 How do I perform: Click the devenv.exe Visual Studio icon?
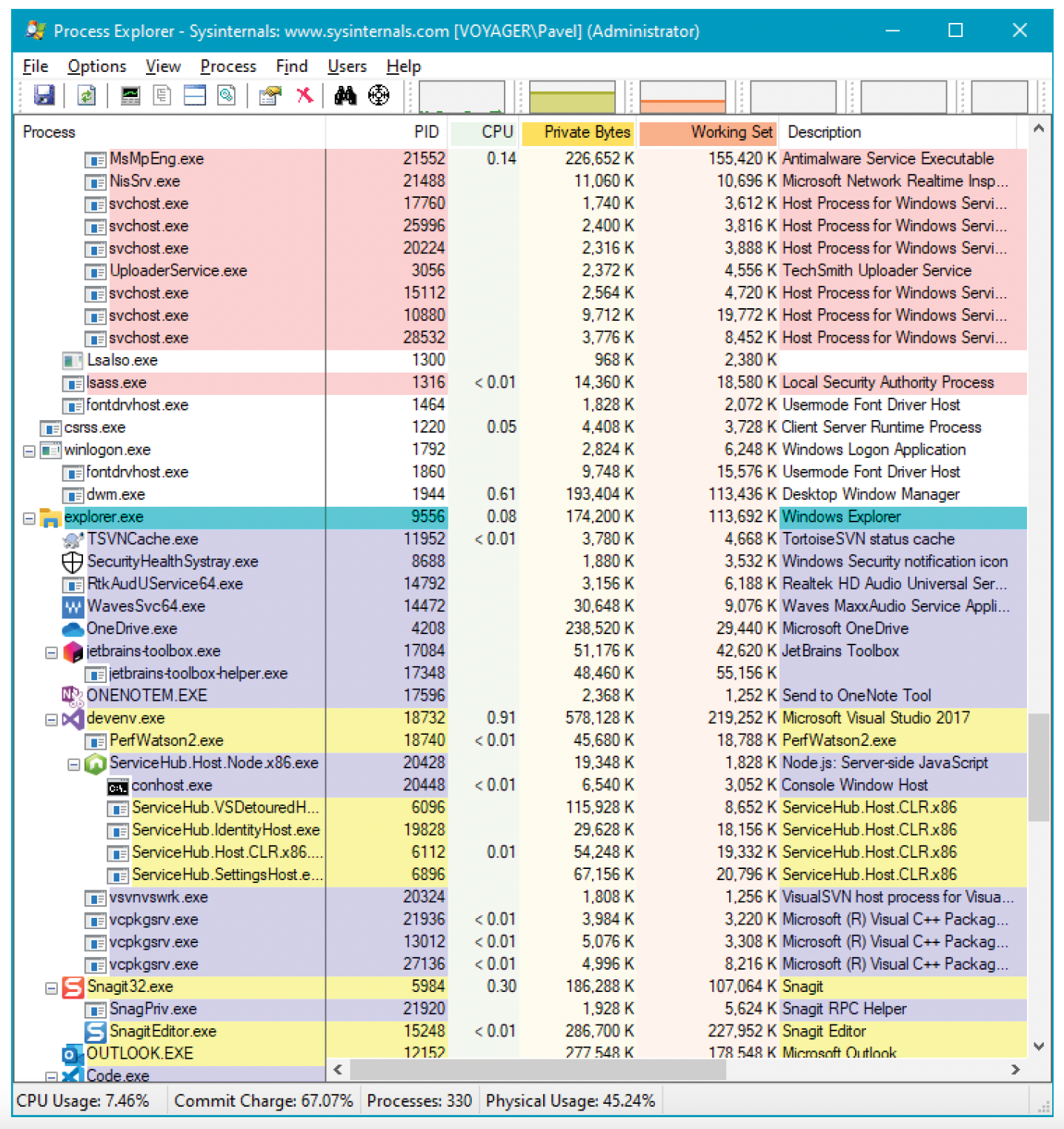pyautogui.click(x=73, y=719)
